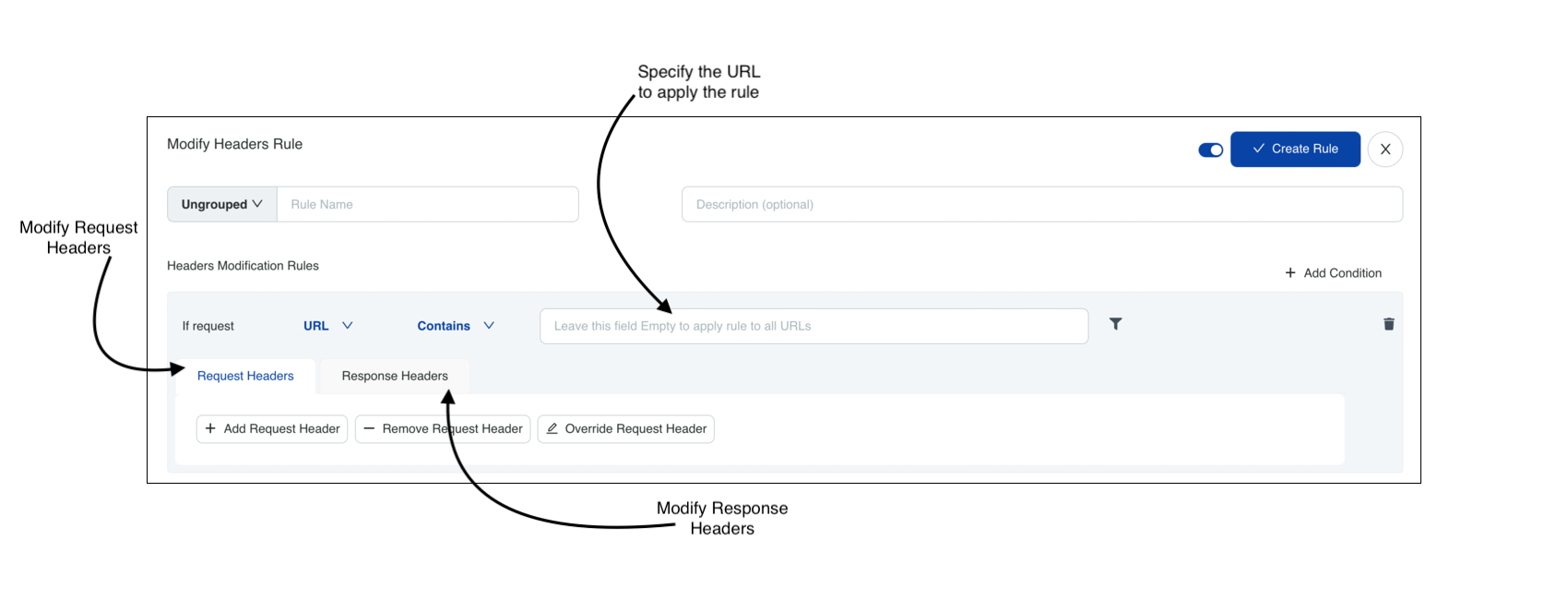The width and height of the screenshot is (1568, 600).
Task: Click minus icon on Remove Request Header
Action: coord(369,428)
